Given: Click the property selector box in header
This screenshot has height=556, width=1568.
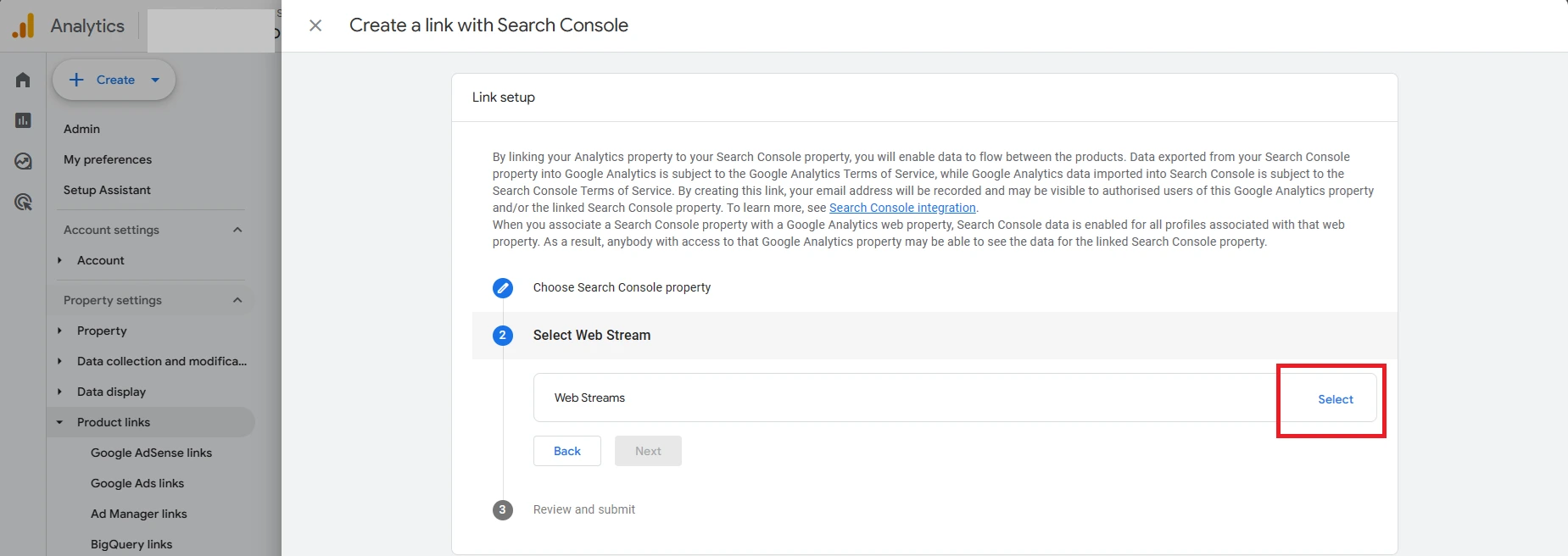Looking at the screenshot, I should coord(211,31).
